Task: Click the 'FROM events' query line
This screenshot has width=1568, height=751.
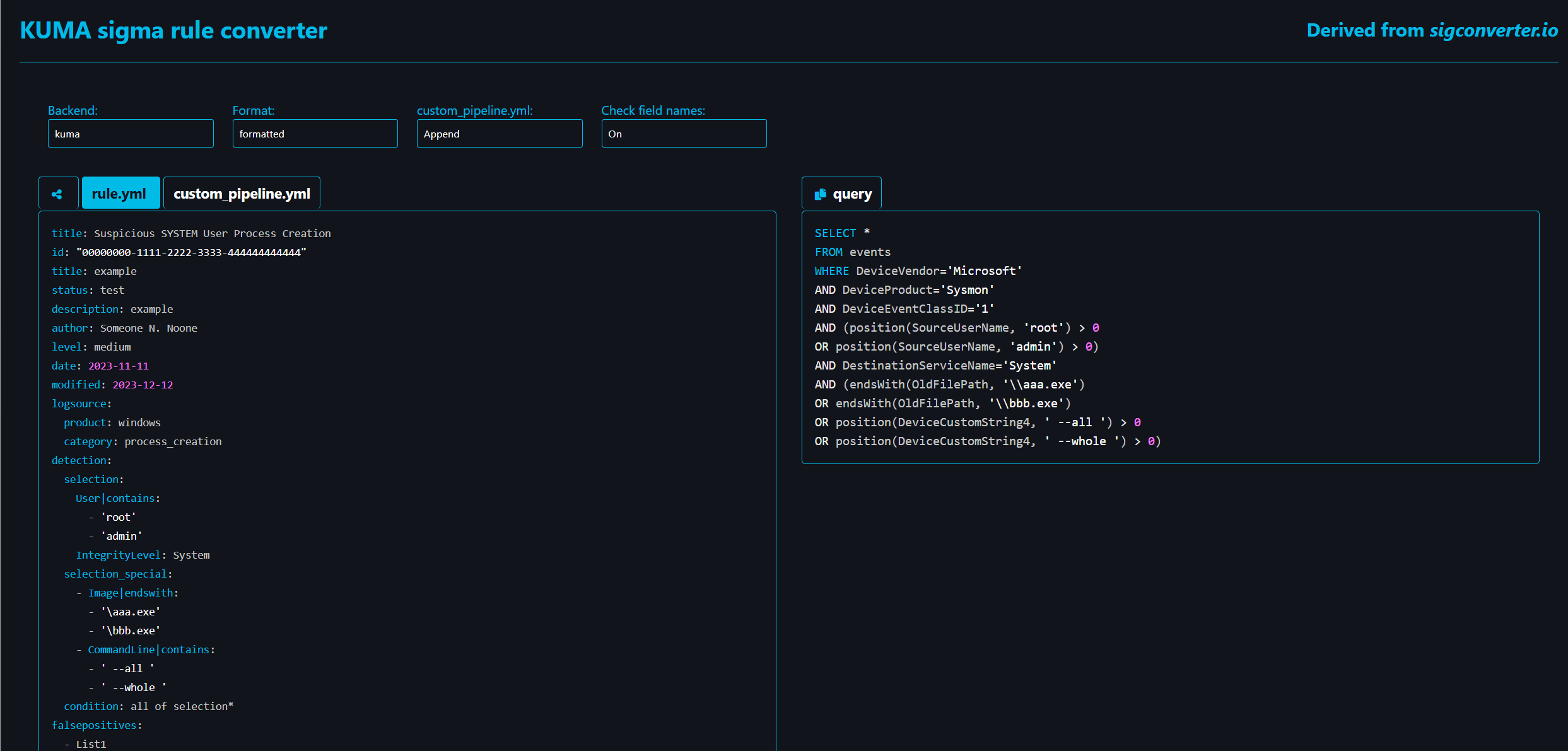Action: [x=853, y=252]
